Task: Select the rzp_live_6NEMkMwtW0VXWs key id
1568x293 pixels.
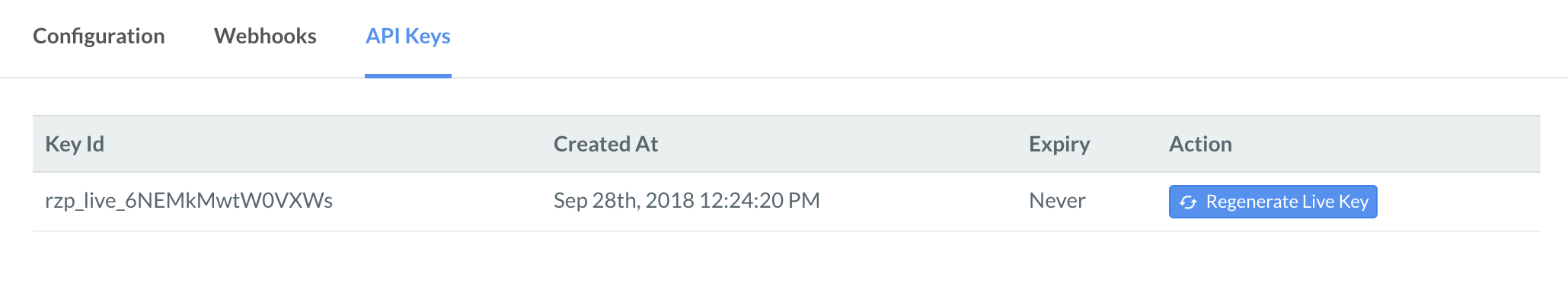Action: pos(189,201)
